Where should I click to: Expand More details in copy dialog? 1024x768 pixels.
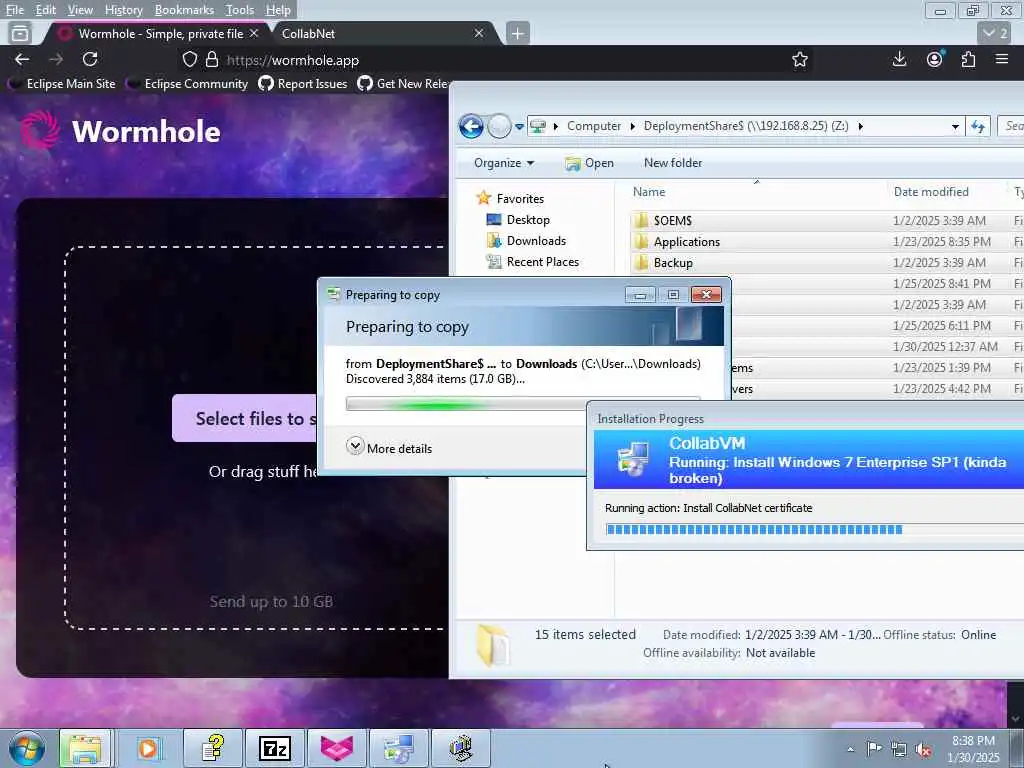pyautogui.click(x=389, y=448)
